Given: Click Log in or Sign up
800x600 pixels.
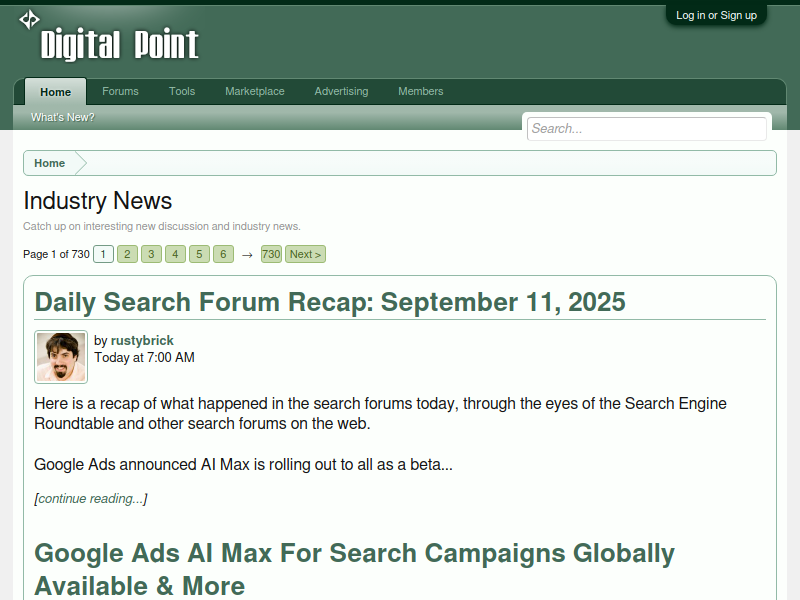Looking at the screenshot, I should [716, 15].
